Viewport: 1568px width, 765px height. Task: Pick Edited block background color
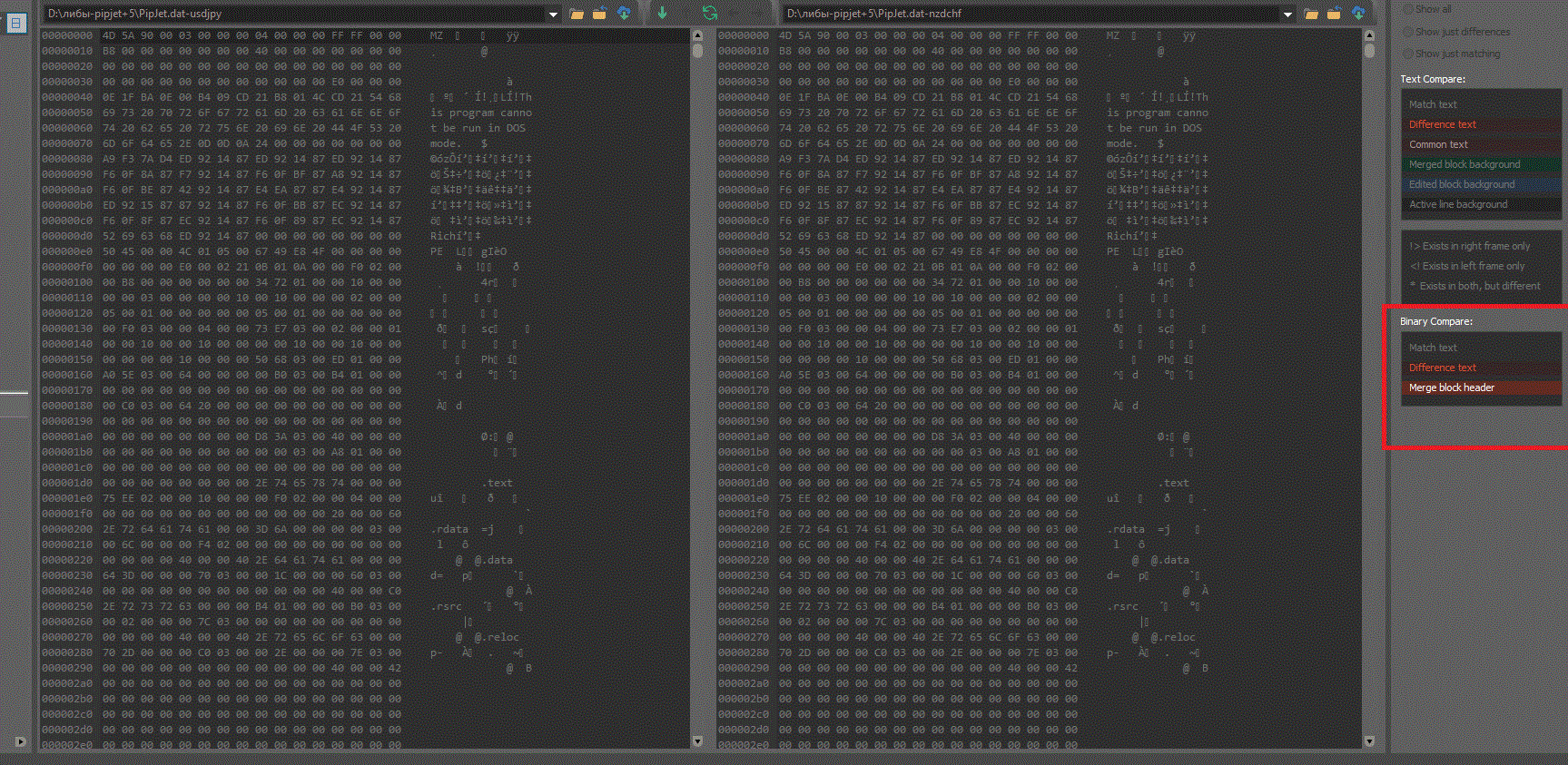click(1480, 184)
